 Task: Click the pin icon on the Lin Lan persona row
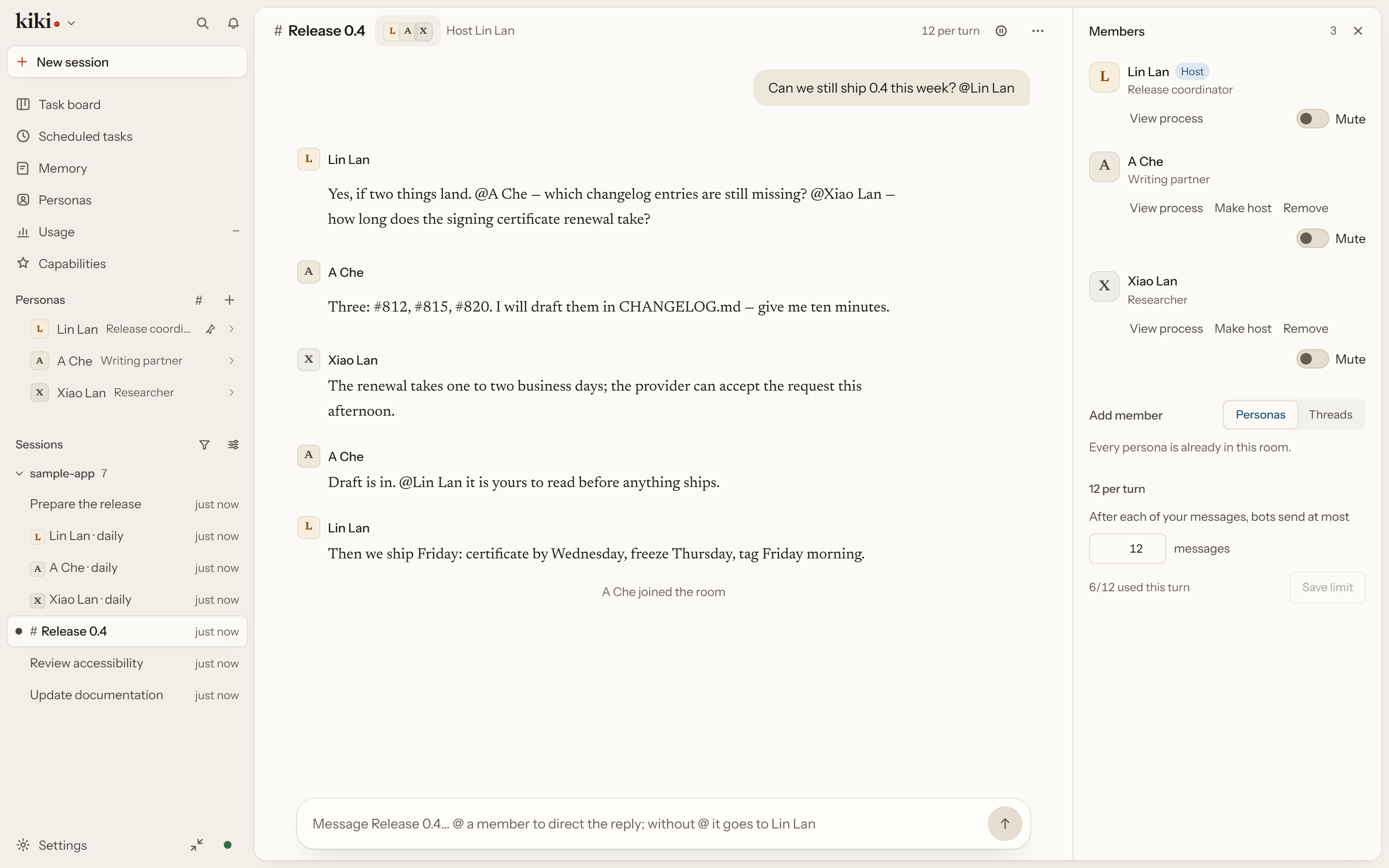pyautogui.click(x=210, y=329)
